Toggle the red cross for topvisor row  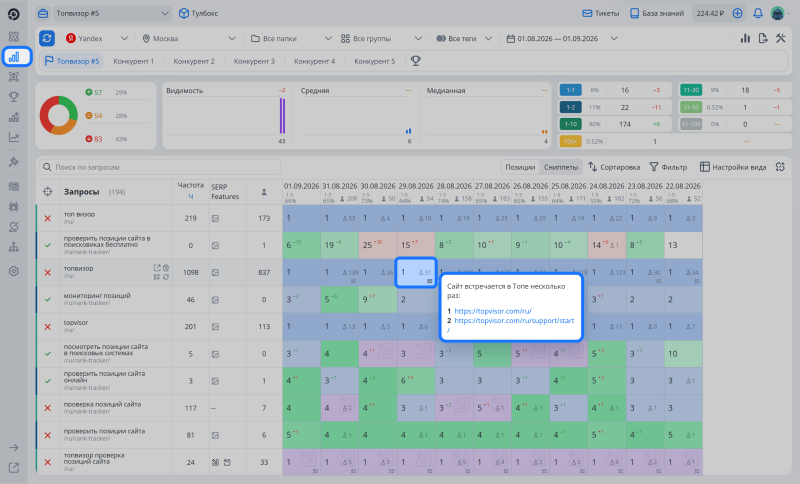pyautogui.click(x=47, y=327)
